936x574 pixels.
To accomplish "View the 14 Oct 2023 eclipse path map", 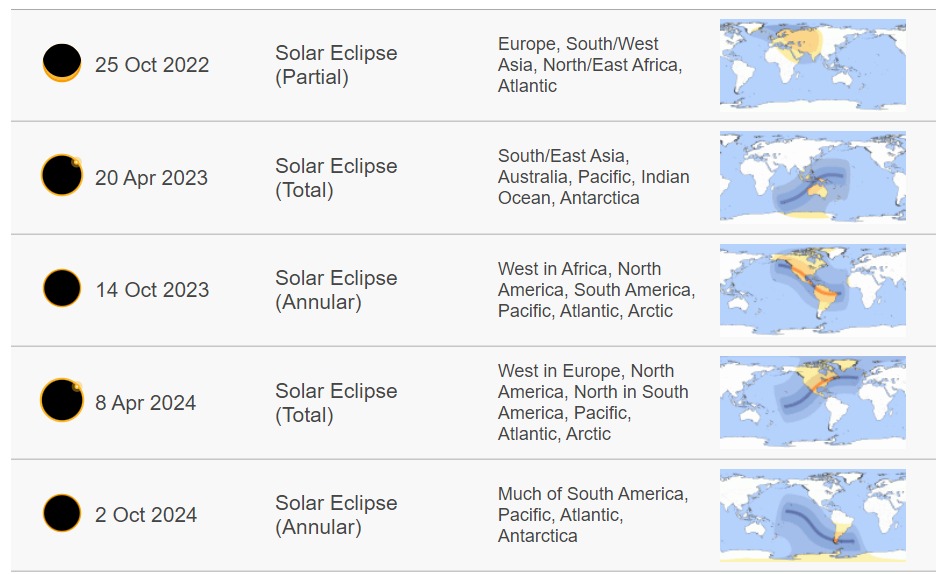I will pyautogui.click(x=812, y=289).
